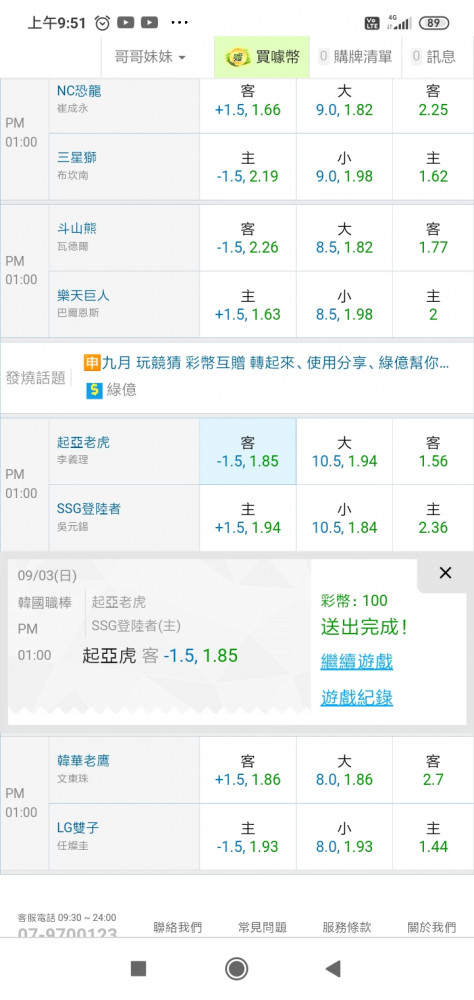This screenshot has width=474, height=1000.
Task: Click the 繼續遊戲 link
Action: click(357, 661)
